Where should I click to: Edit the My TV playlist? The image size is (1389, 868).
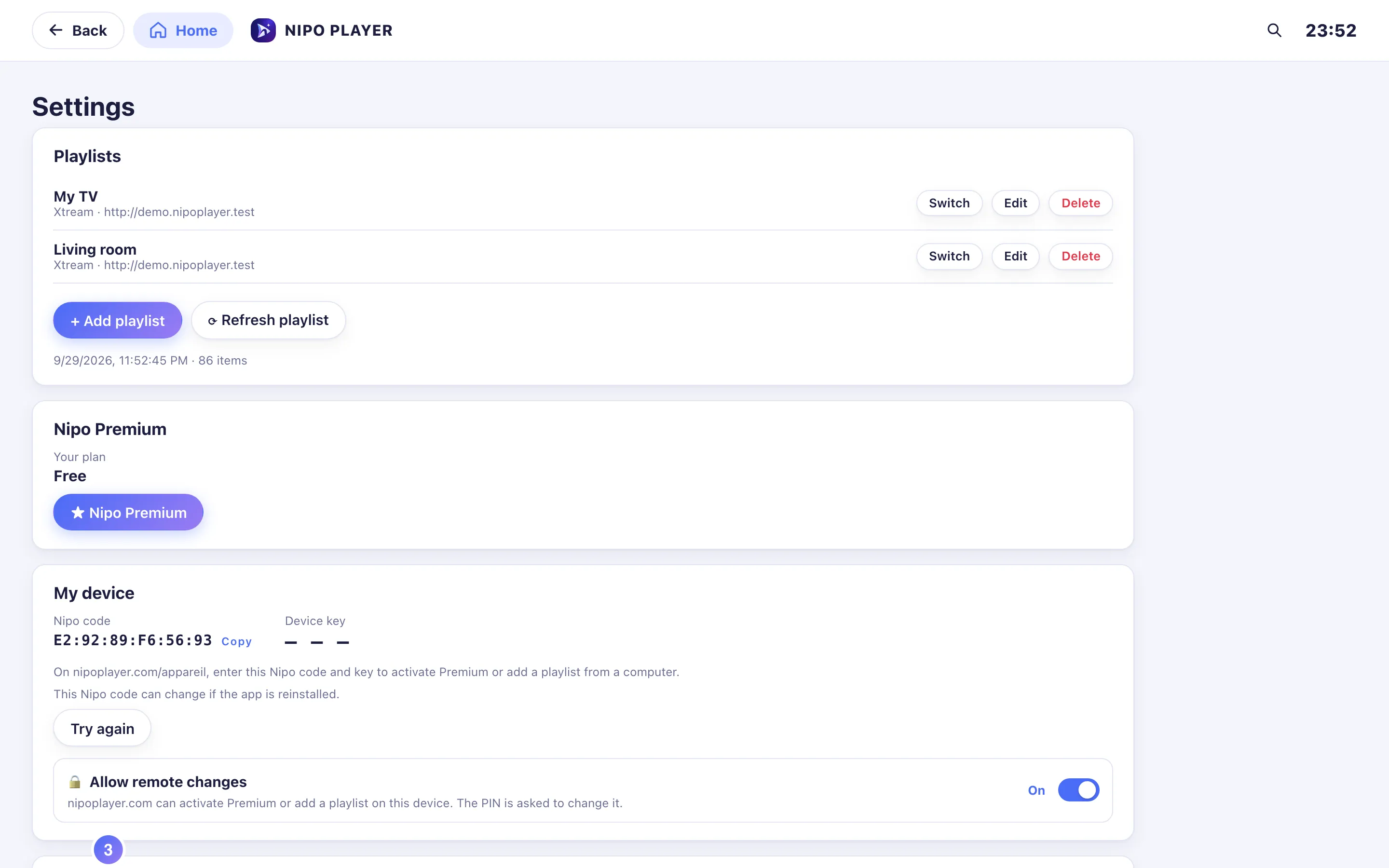coord(1015,203)
